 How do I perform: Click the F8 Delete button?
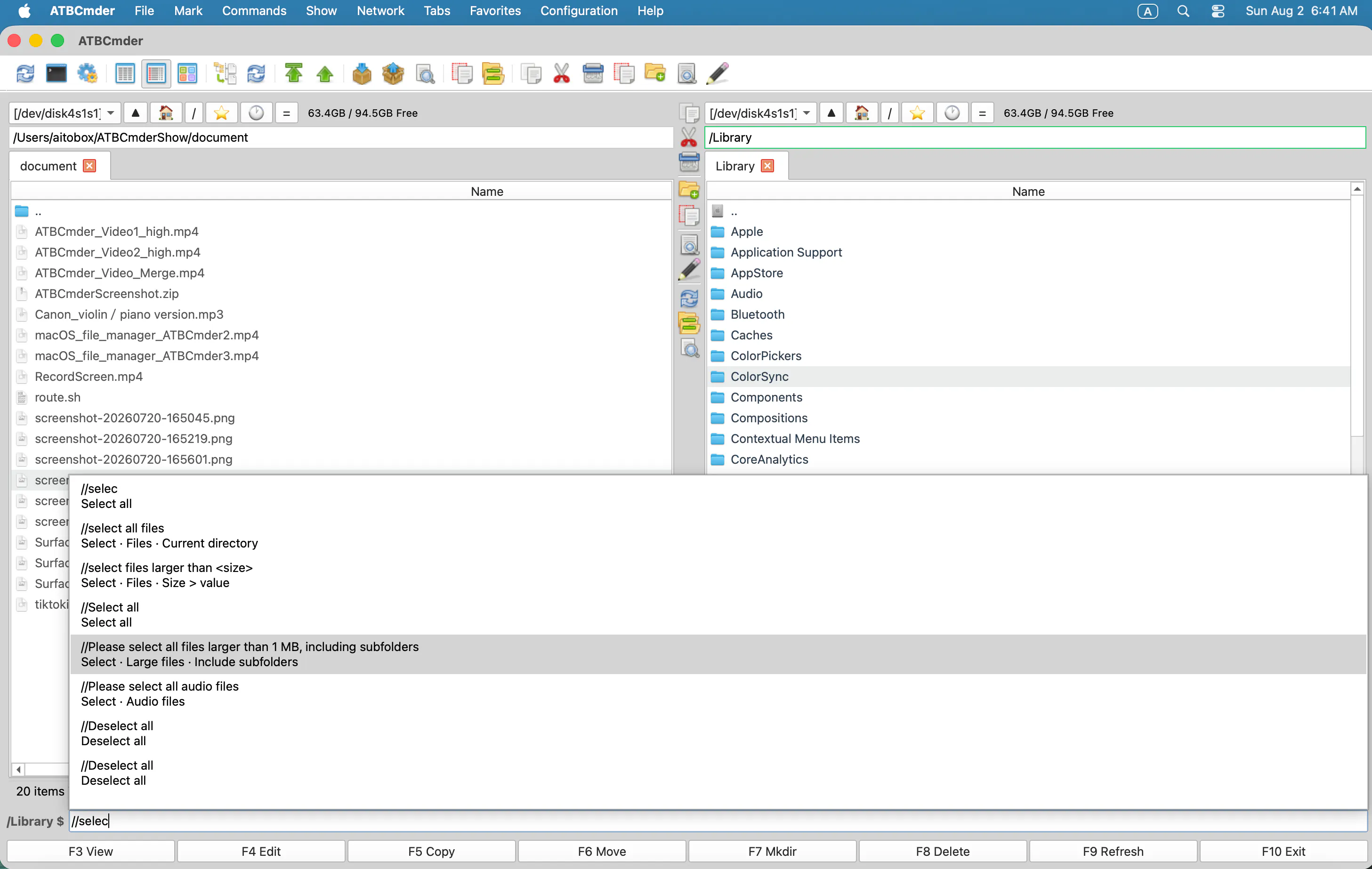click(943, 851)
